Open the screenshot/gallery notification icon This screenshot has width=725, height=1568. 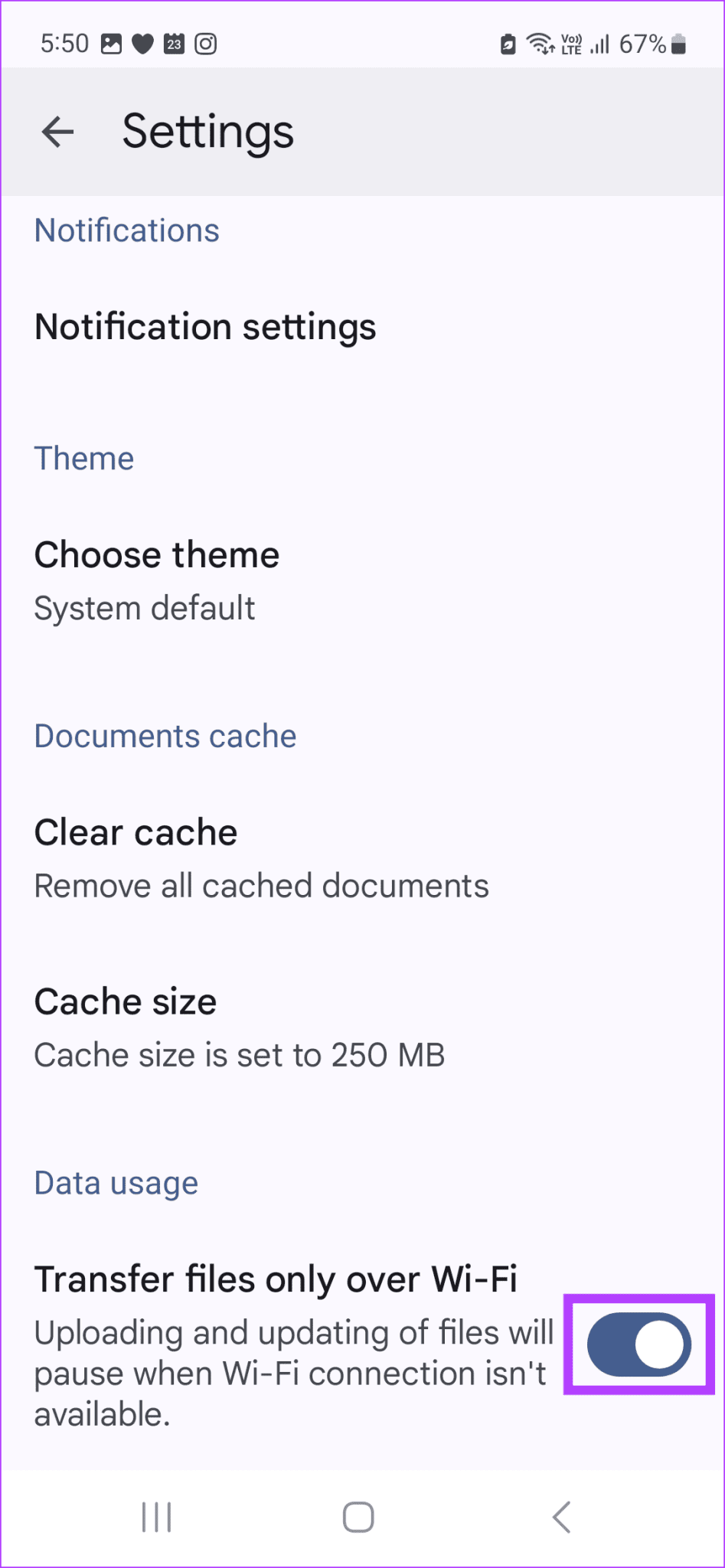pos(111,44)
